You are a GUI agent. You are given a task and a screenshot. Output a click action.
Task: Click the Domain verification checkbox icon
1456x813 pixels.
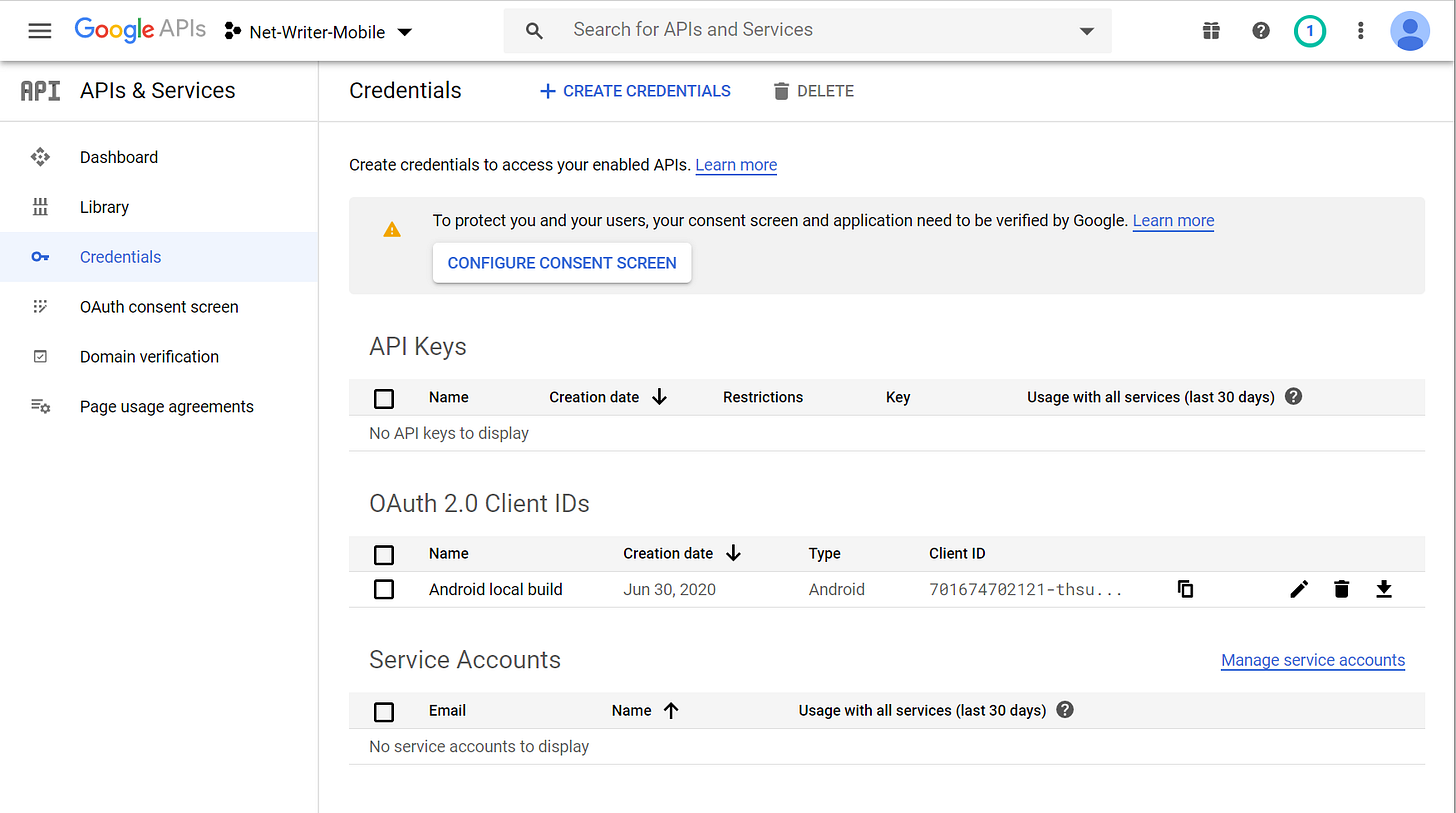(40, 357)
